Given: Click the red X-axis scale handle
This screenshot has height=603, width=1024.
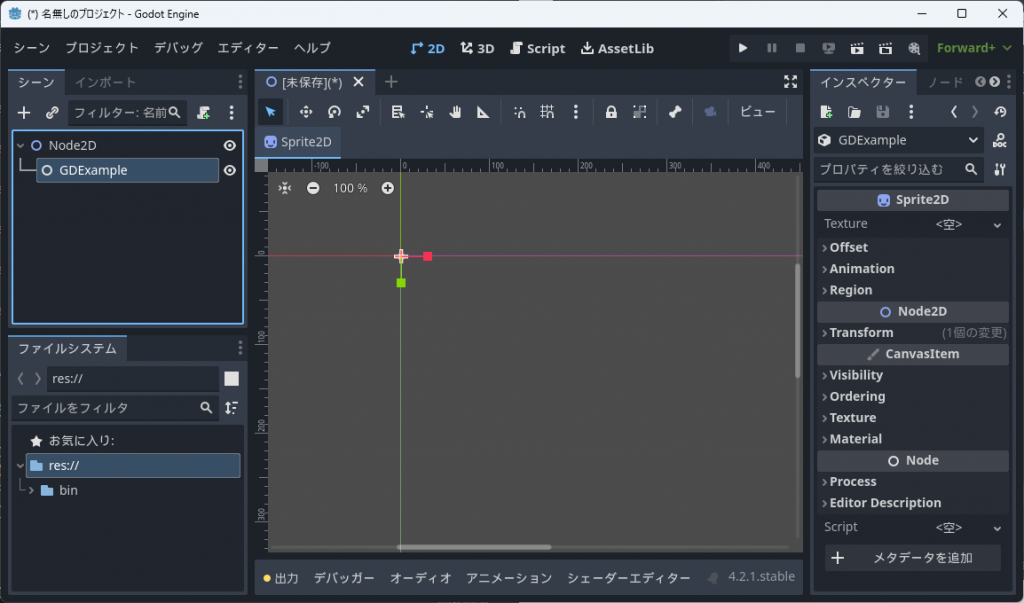Looking at the screenshot, I should tap(428, 257).
